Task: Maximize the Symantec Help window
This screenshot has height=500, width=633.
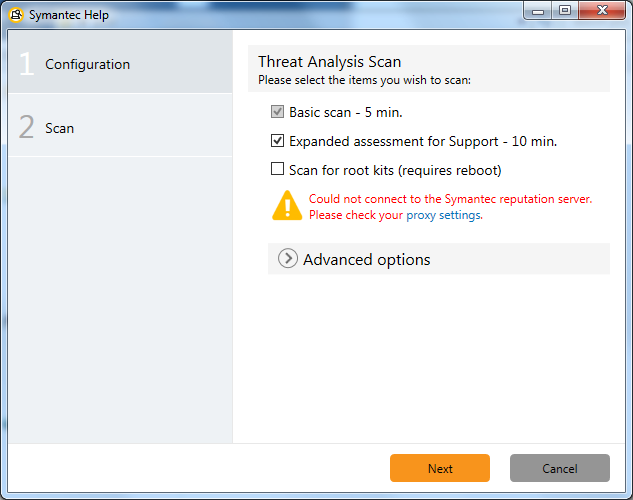Action: (565, 11)
